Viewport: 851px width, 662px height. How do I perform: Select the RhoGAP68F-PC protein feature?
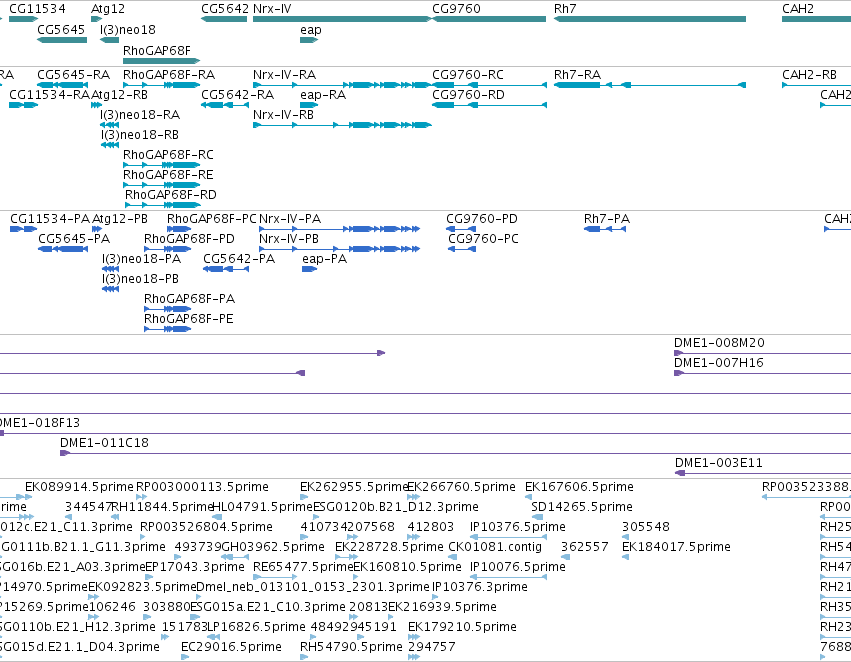coord(179,229)
